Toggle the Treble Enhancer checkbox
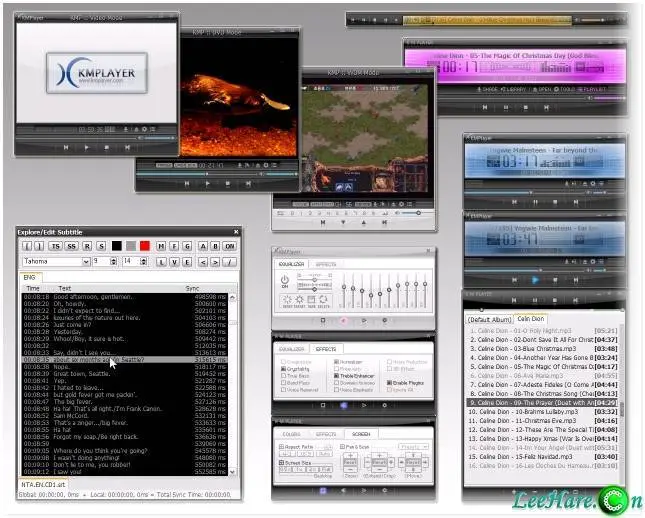Viewport: 645px width, 518px height. point(336,376)
